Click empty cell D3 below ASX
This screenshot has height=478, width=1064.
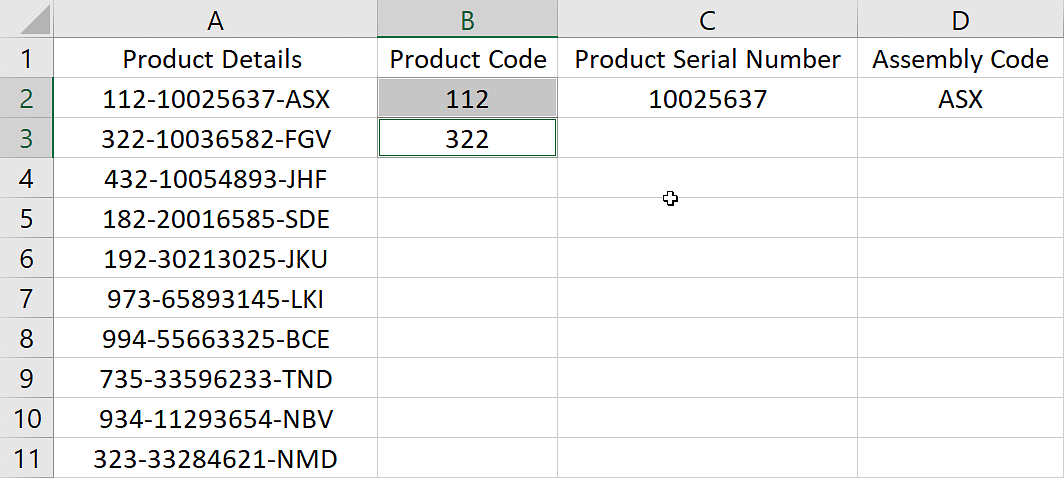(960, 139)
